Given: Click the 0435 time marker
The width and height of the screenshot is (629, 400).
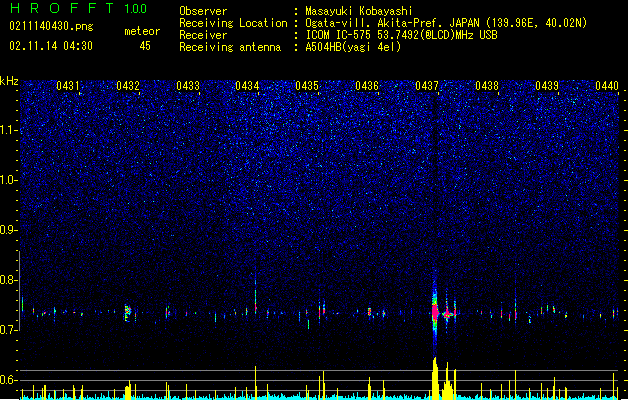Looking at the screenshot, I should pos(307,86).
